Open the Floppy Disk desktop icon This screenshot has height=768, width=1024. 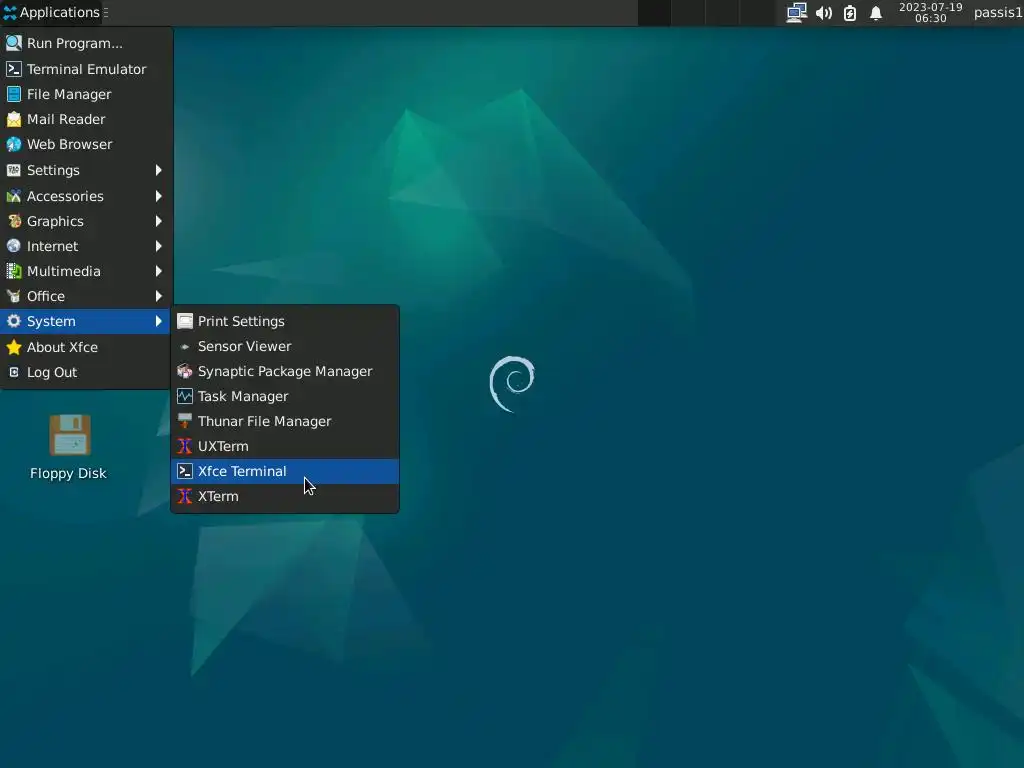point(69,436)
